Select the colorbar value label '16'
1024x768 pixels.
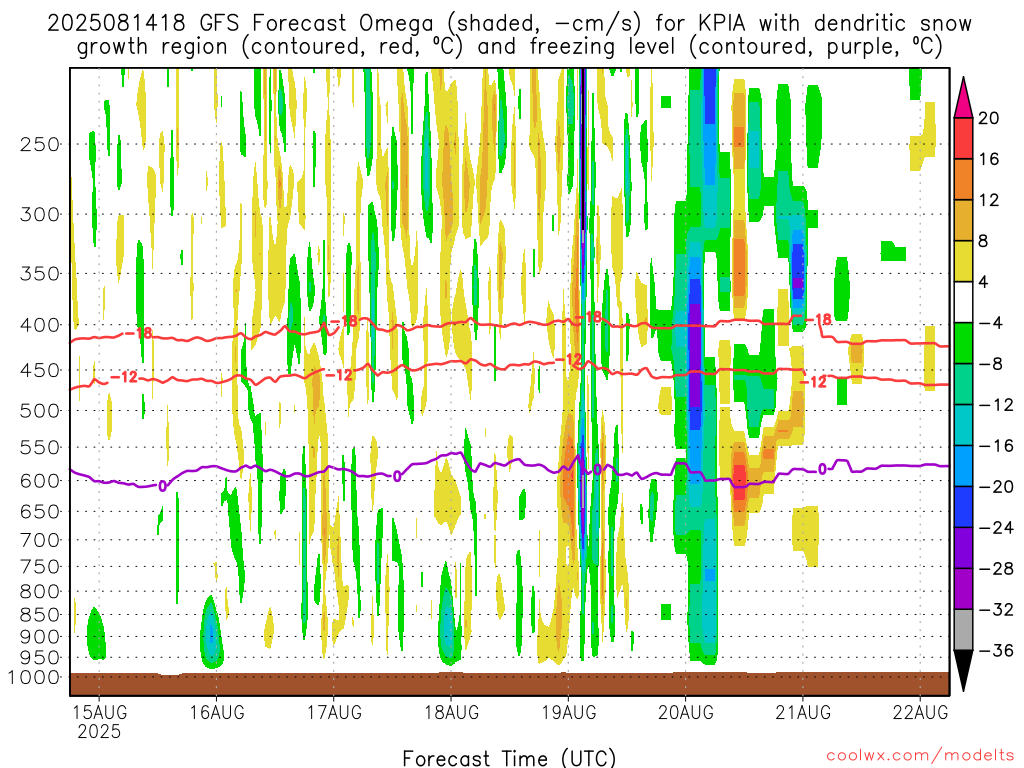[x=989, y=159]
